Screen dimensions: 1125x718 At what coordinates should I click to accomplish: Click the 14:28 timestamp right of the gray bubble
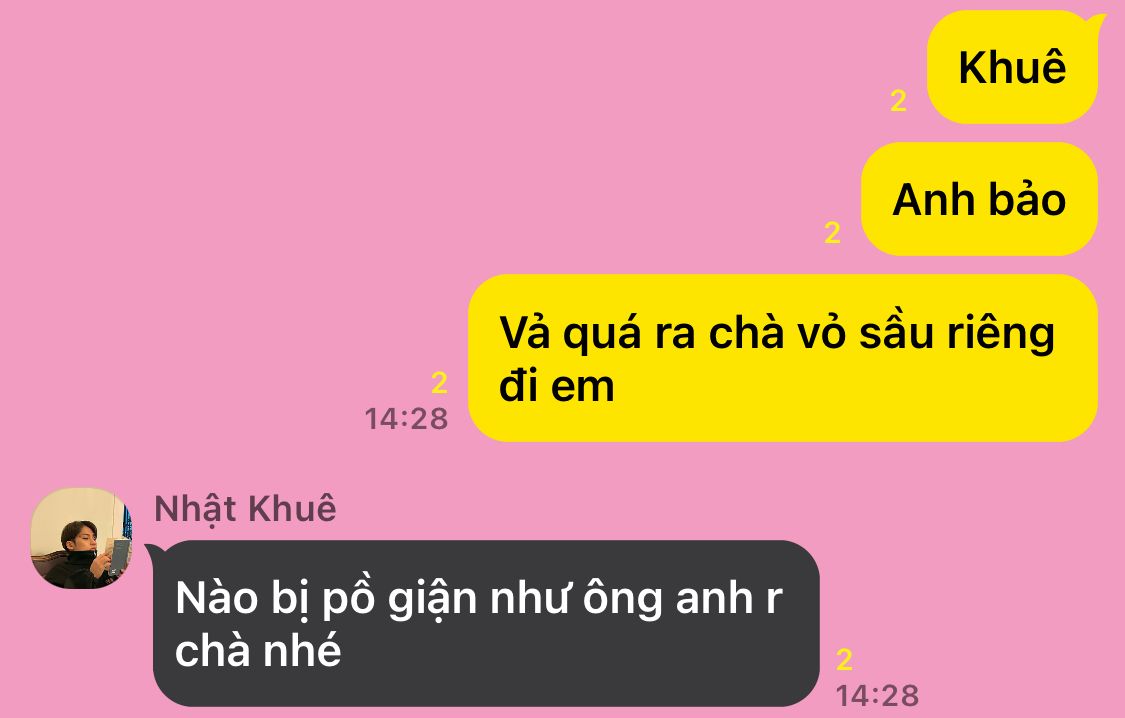click(x=877, y=696)
